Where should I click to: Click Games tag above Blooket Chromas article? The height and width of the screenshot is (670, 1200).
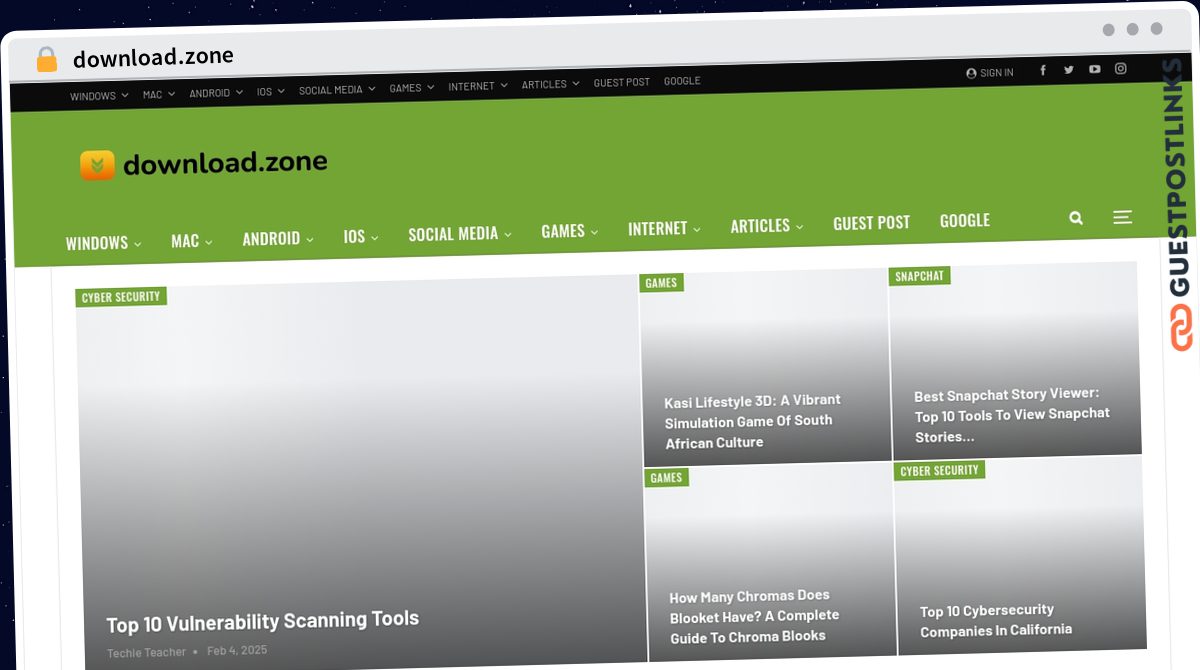pos(666,478)
